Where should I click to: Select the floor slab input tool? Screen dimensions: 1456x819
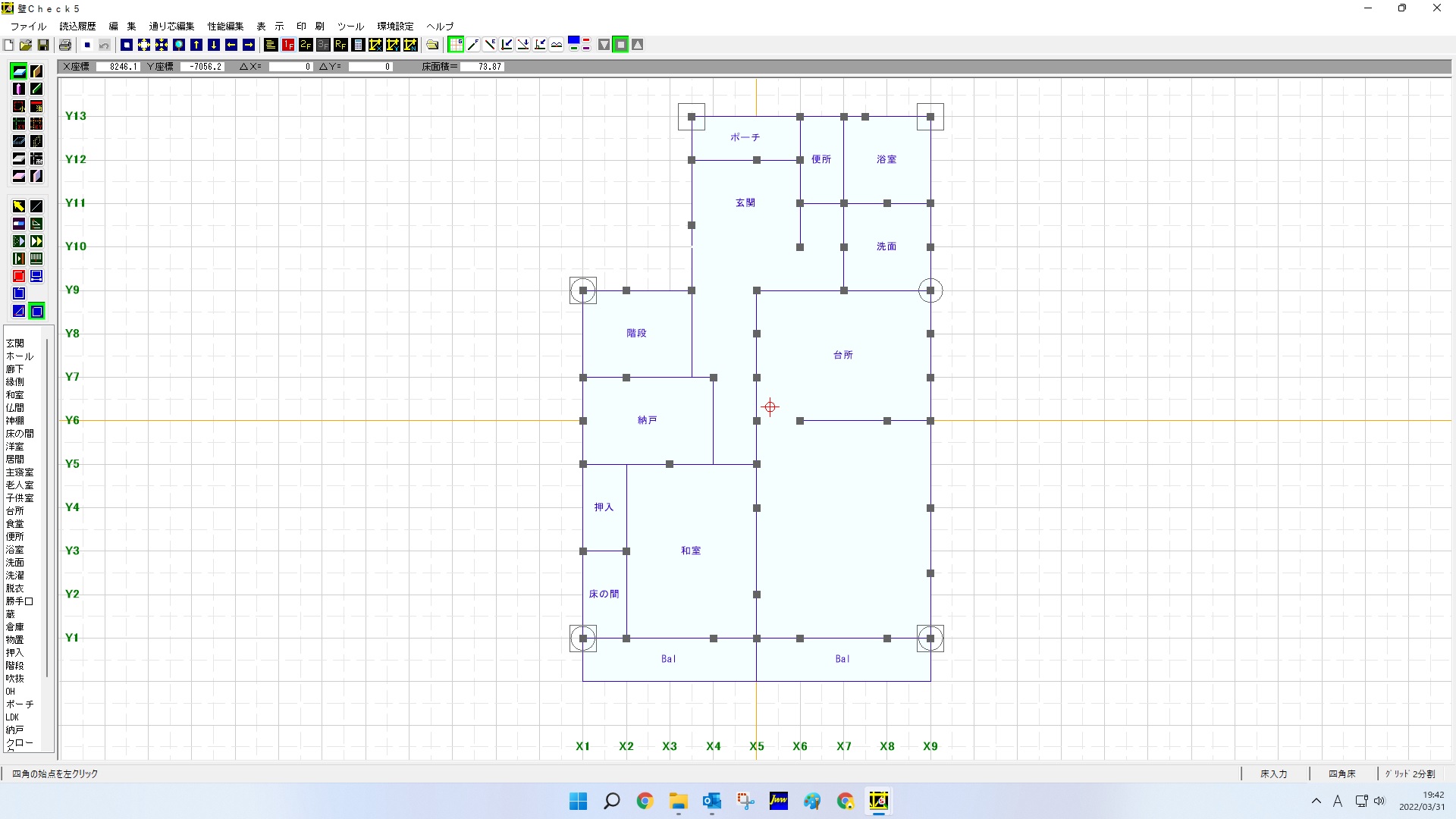(19, 71)
